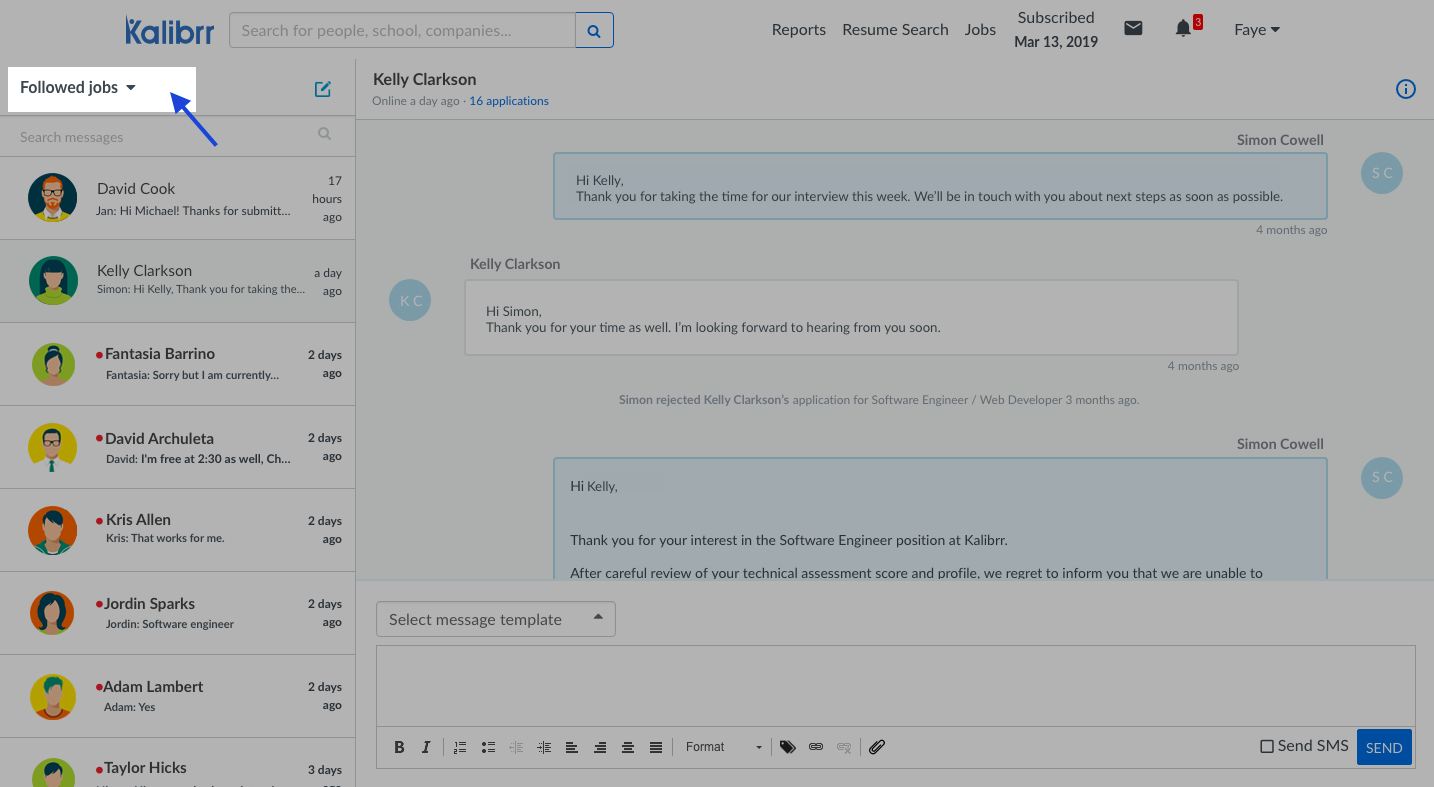Go to the Reports menu
The image size is (1434, 787).
tap(798, 30)
